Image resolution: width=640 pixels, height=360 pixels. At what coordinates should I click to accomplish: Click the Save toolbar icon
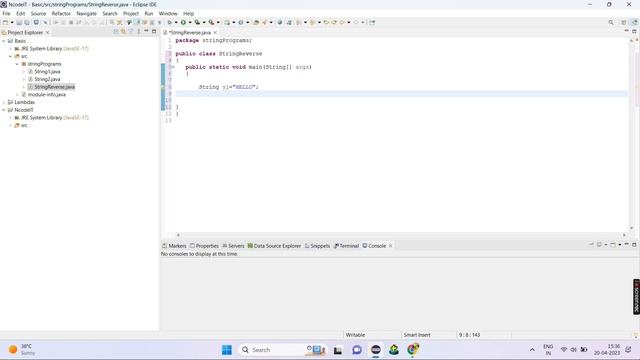tap(19, 22)
